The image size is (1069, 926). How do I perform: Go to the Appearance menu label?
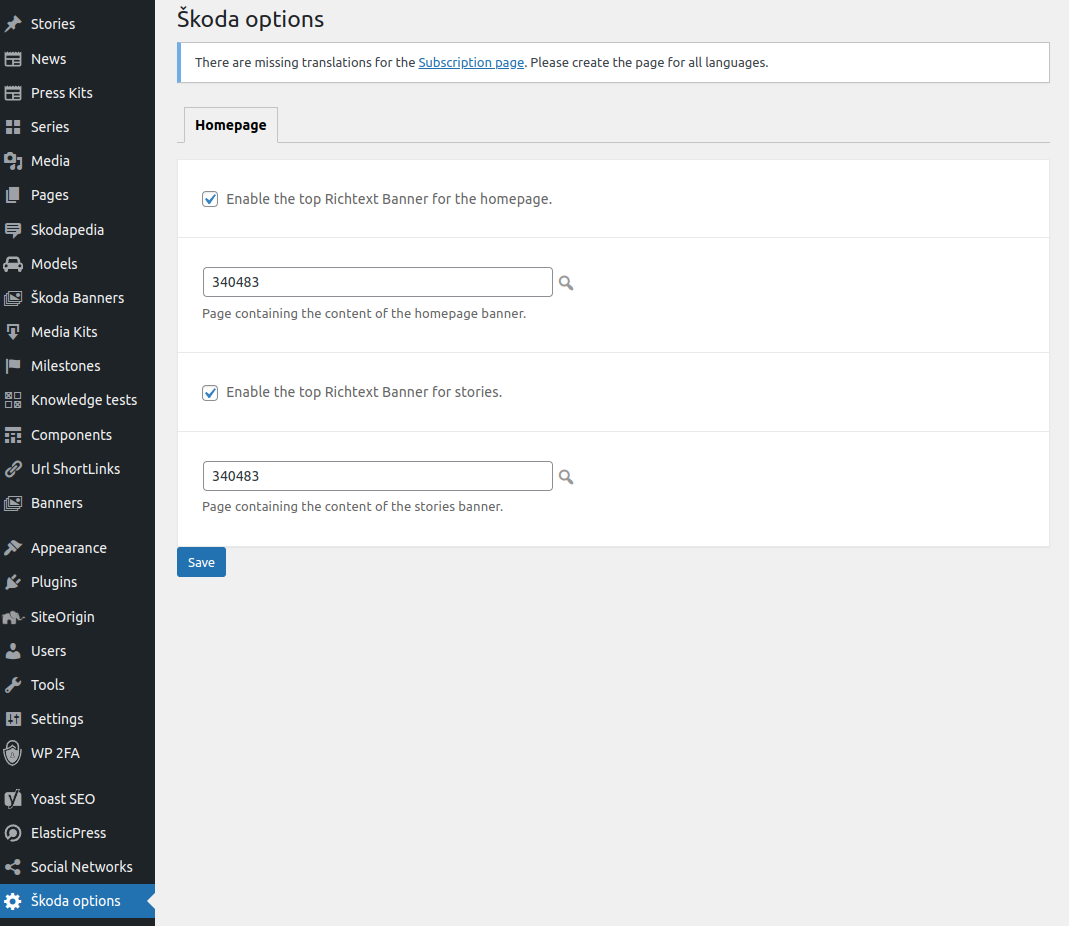pos(69,548)
